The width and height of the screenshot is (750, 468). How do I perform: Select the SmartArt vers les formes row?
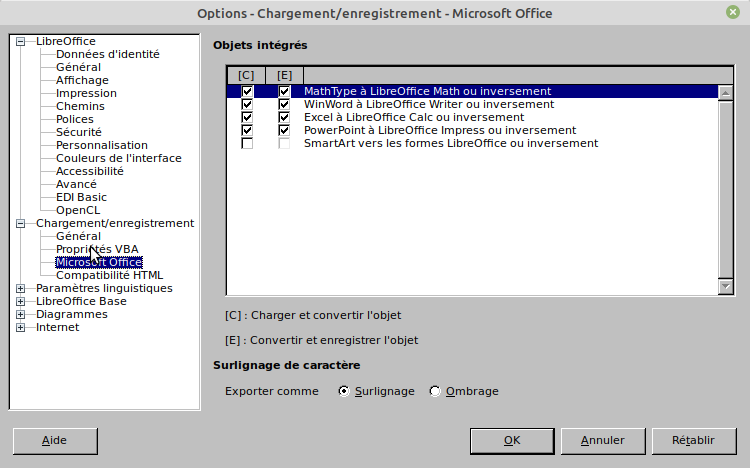click(x=473, y=143)
